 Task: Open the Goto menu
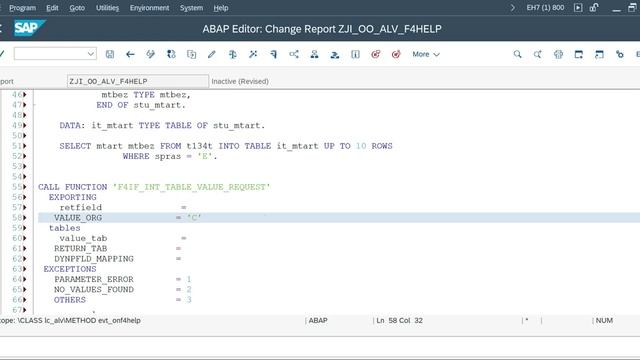(x=77, y=8)
